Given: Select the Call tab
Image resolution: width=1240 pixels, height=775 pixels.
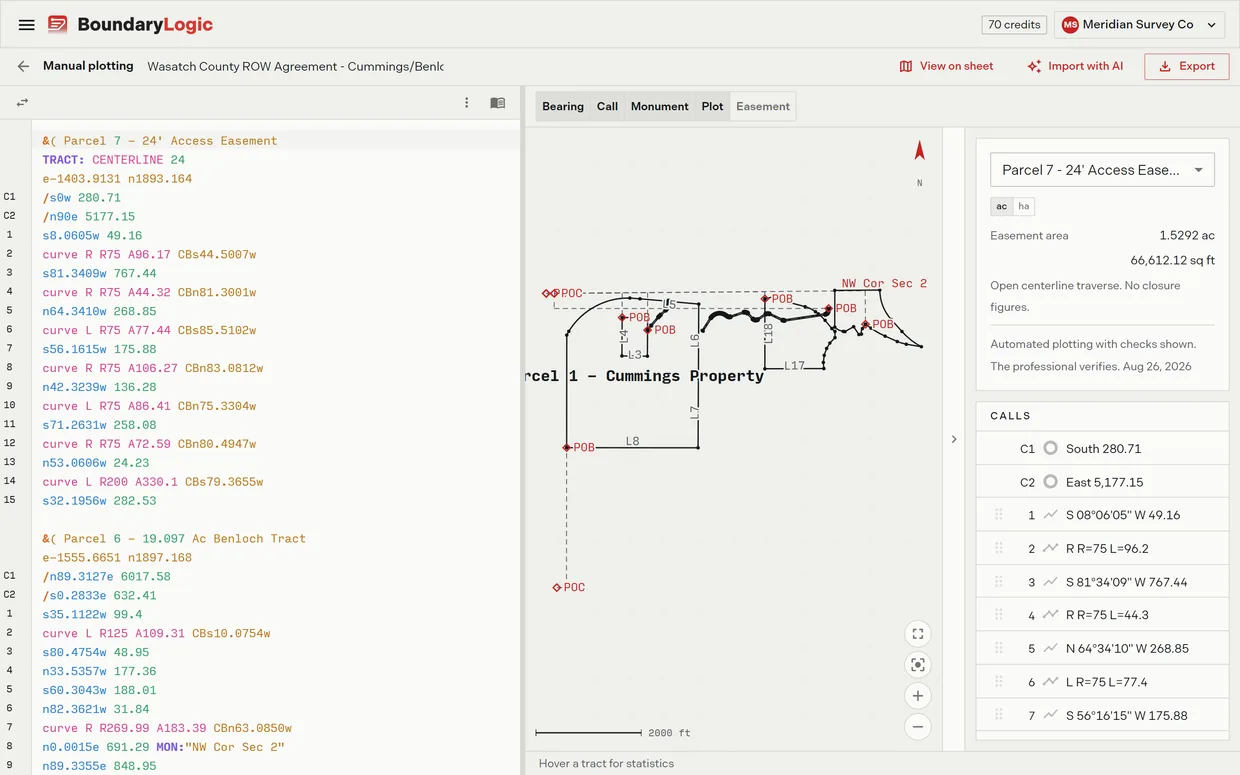Looking at the screenshot, I should [x=607, y=106].
